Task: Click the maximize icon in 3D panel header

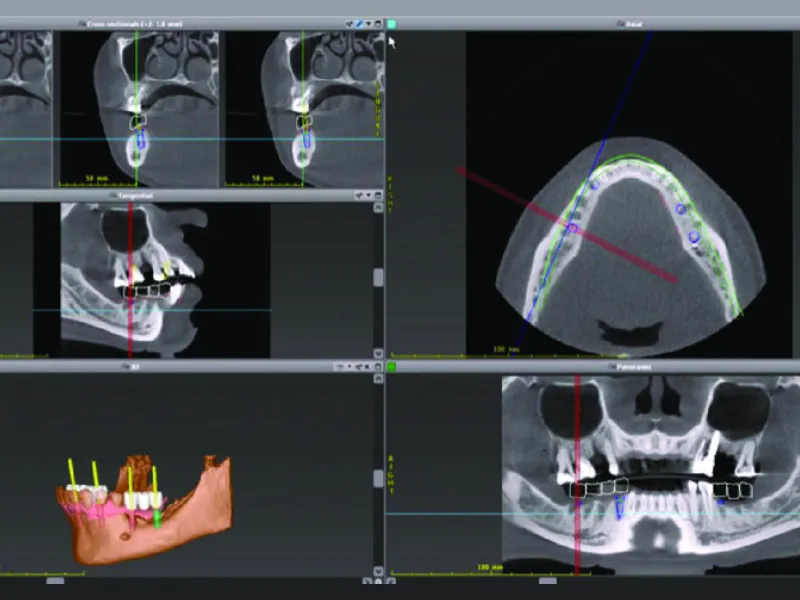Action: pyautogui.click(x=378, y=367)
